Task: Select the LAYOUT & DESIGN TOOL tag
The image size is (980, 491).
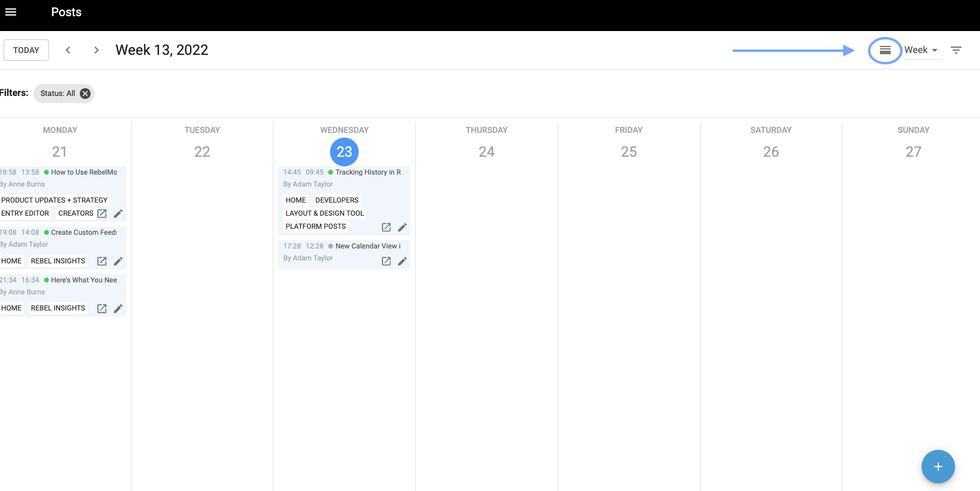Action: [325, 213]
